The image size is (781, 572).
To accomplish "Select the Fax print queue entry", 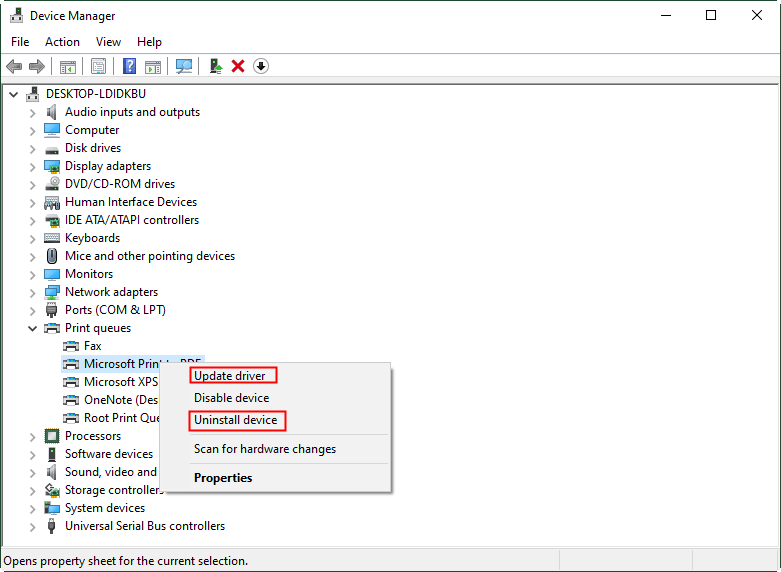I will pyautogui.click(x=93, y=346).
